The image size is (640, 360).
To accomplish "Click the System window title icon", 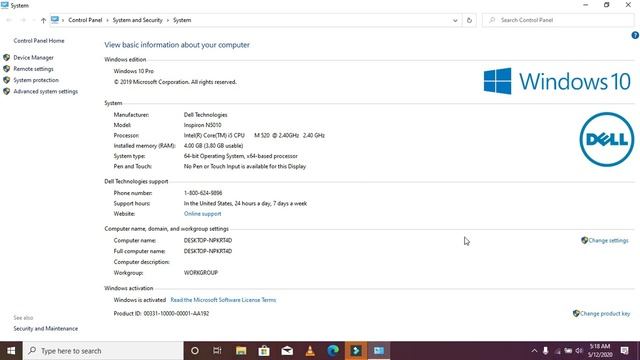I will coord(4,5).
